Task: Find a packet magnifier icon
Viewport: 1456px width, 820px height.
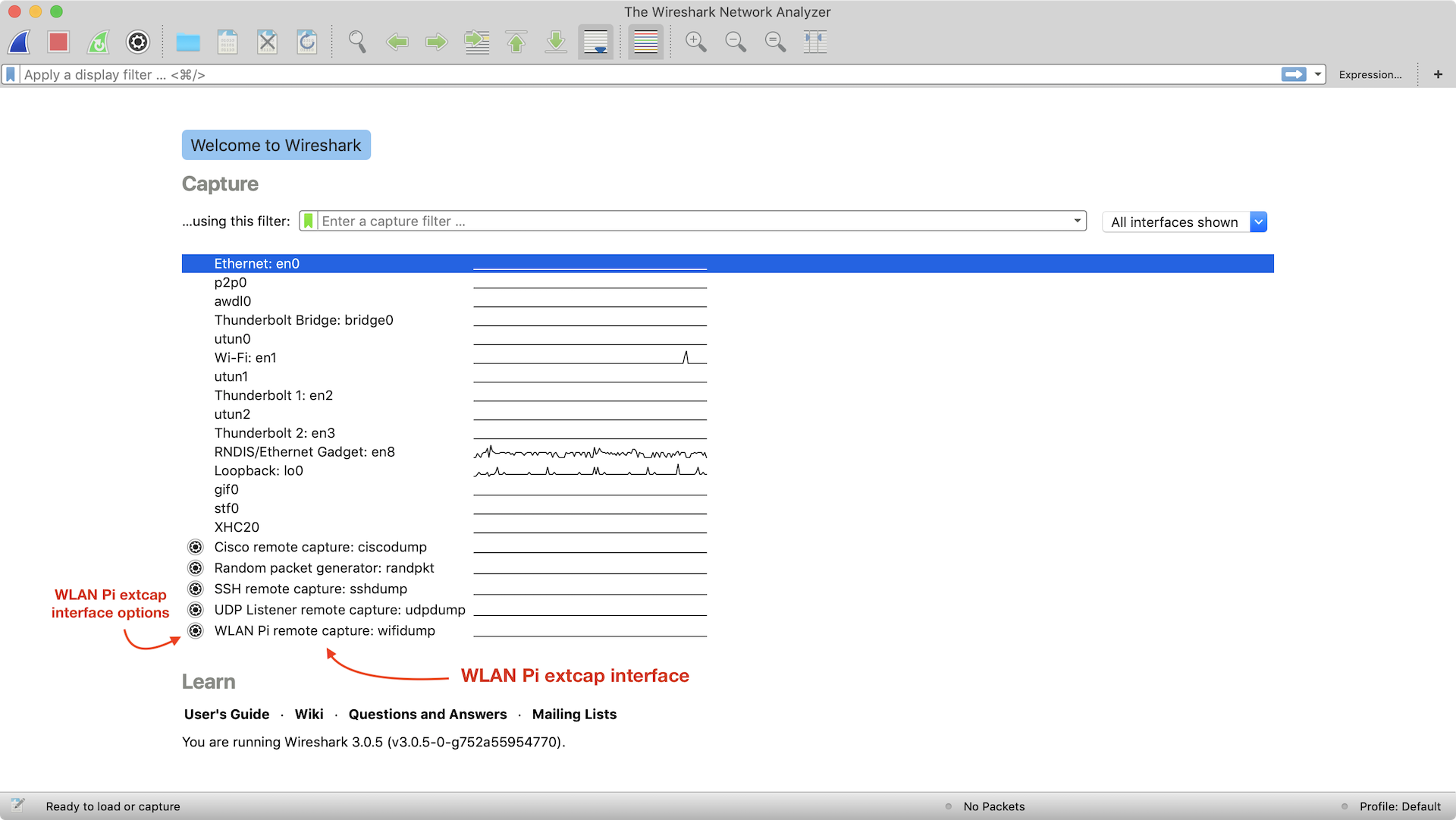Action: pos(357,42)
